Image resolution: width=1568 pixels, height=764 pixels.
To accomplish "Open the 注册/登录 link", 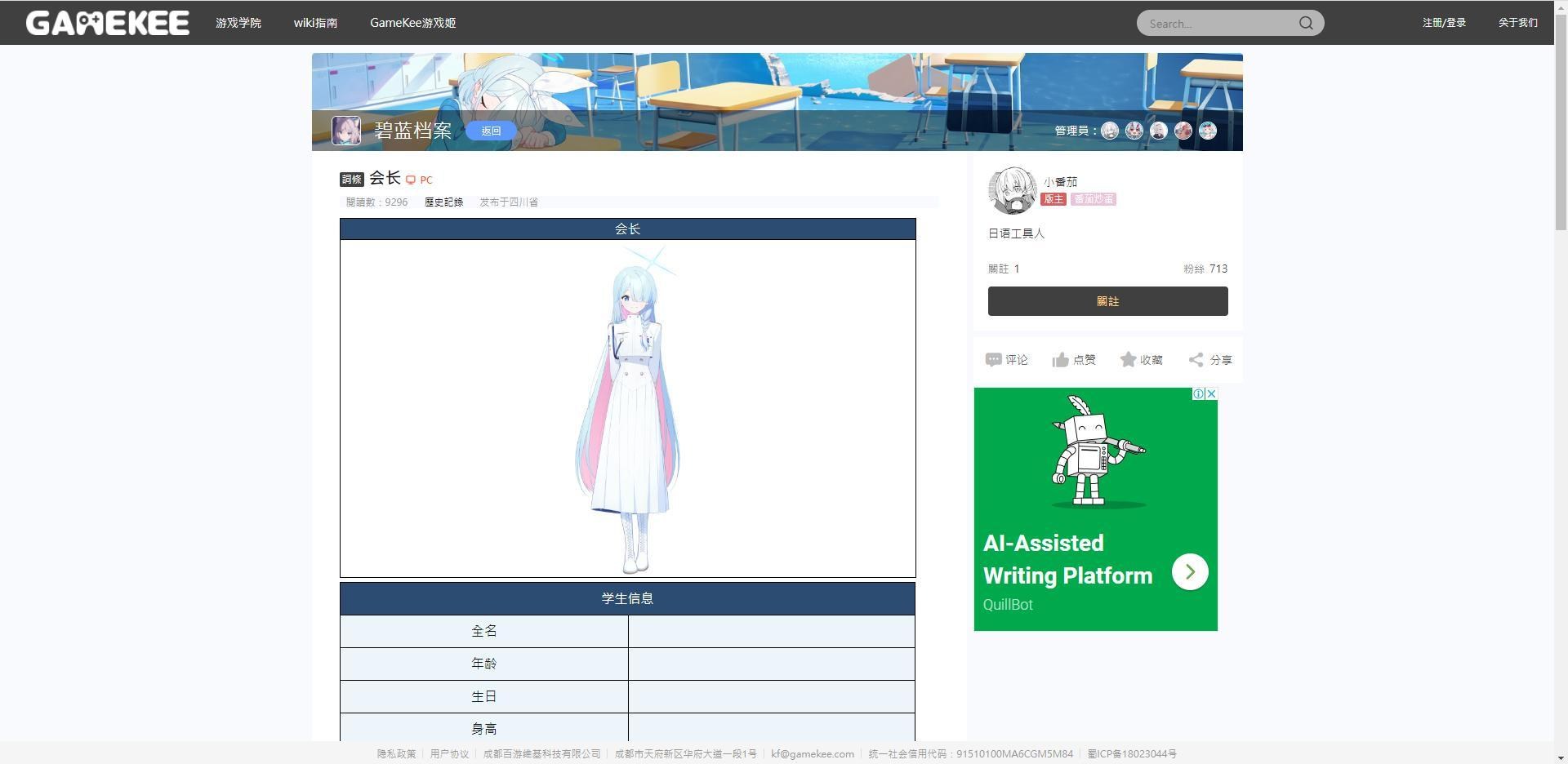I will tap(1444, 22).
